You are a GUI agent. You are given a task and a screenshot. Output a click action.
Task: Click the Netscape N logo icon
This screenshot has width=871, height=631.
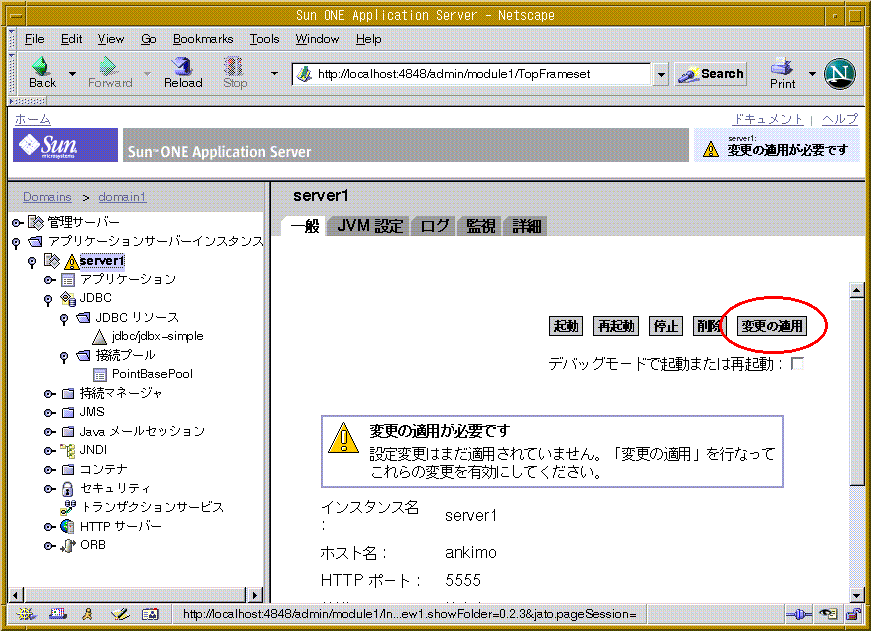[839, 73]
